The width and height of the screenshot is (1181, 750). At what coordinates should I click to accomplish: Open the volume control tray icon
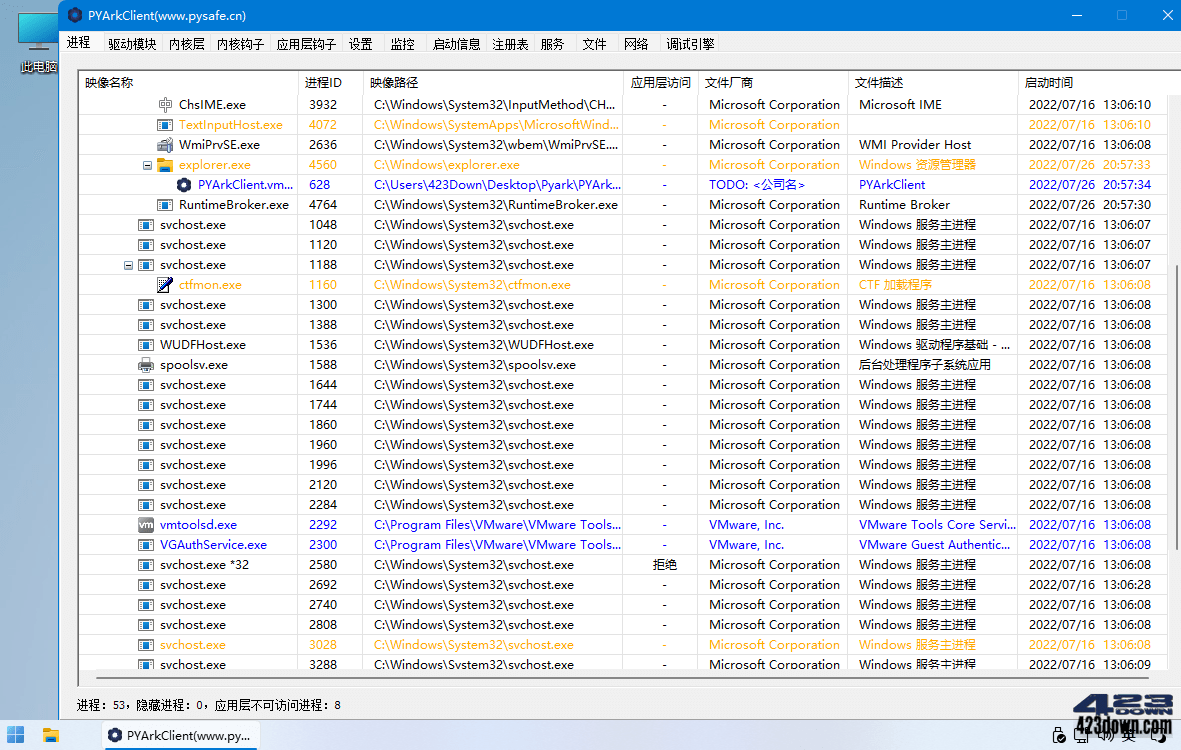click(x=1104, y=735)
